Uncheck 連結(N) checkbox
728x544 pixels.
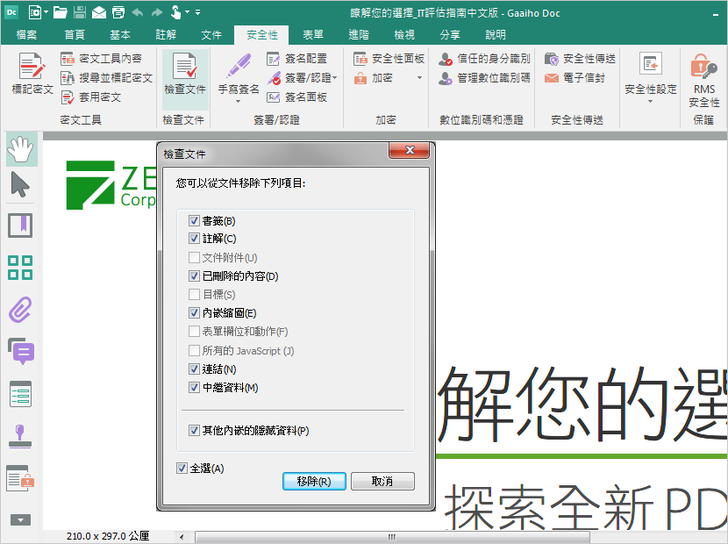click(x=194, y=369)
